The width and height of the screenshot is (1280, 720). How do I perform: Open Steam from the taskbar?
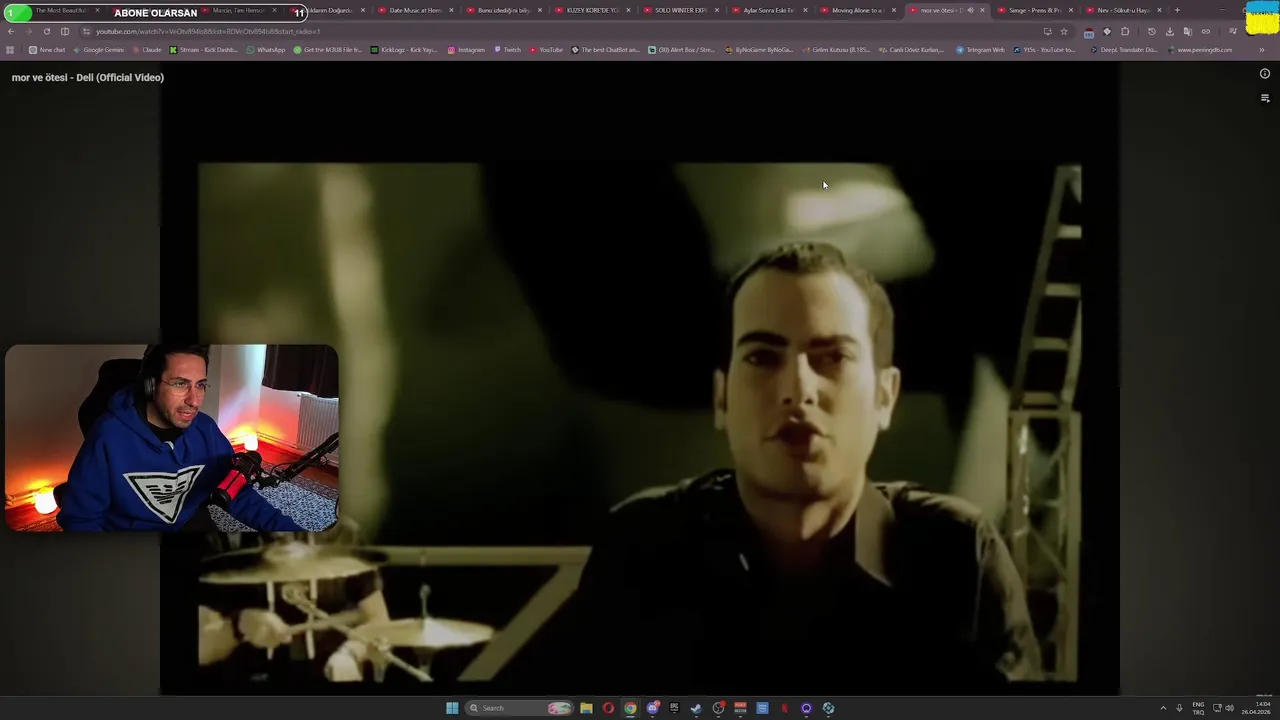pyautogui.click(x=696, y=708)
